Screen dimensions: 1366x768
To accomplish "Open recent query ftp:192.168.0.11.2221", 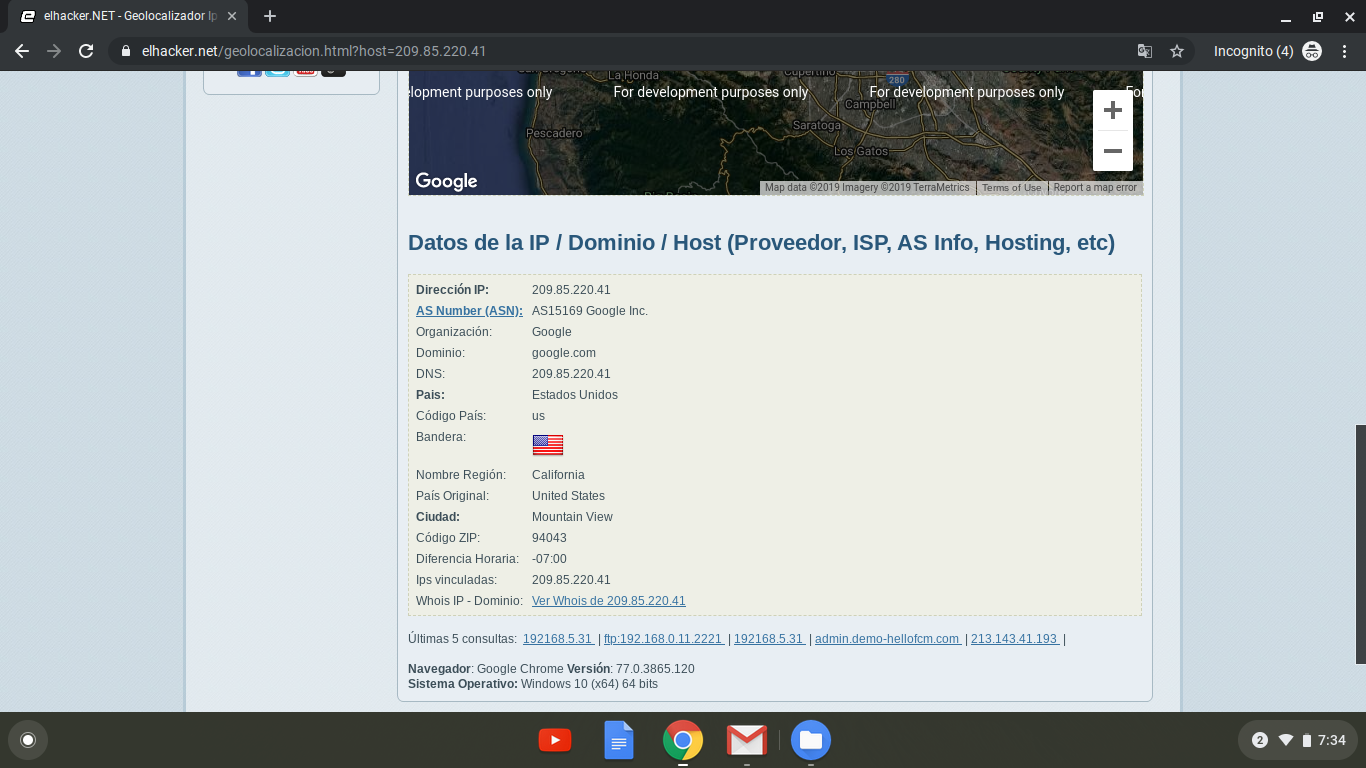I will click(664, 639).
